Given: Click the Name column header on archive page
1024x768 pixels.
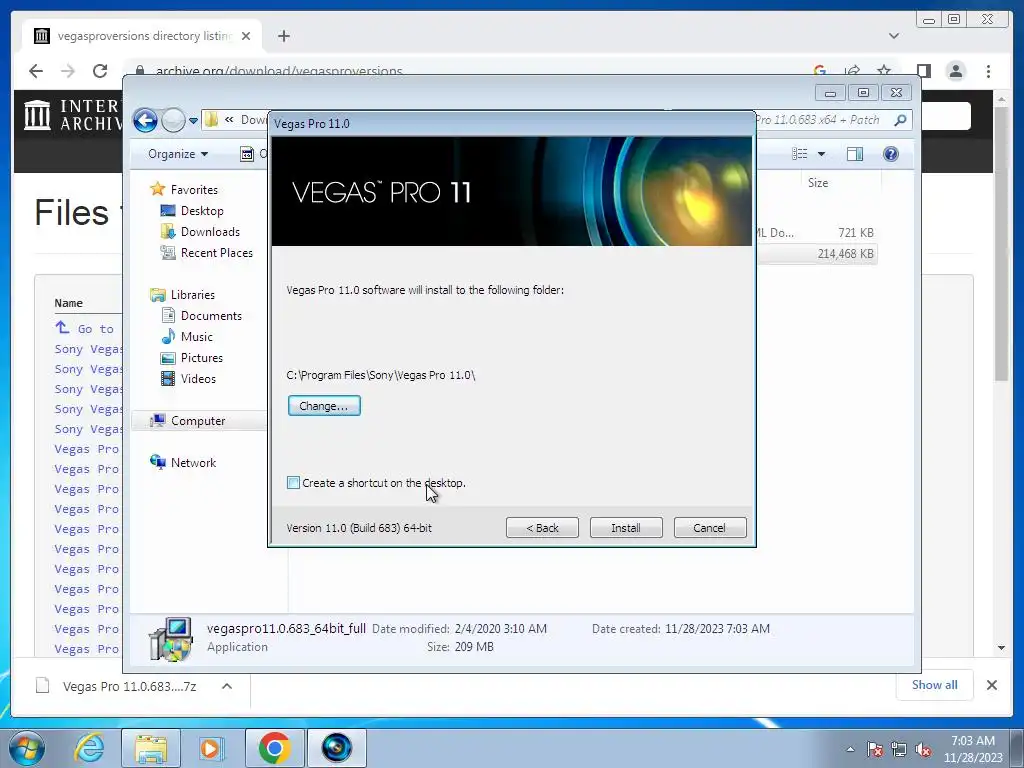Looking at the screenshot, I should click(69, 303).
